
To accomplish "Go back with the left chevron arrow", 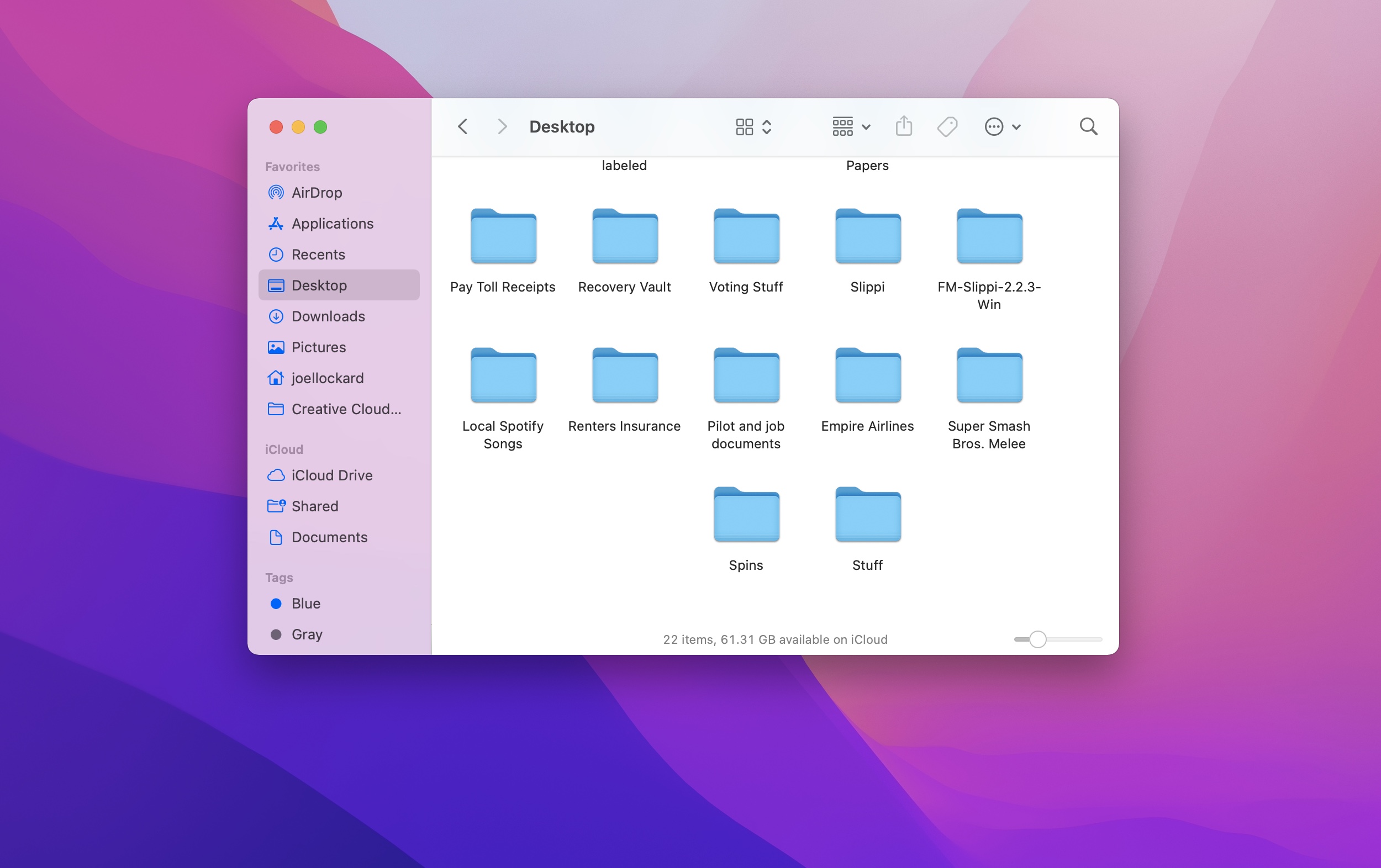I will [x=463, y=126].
